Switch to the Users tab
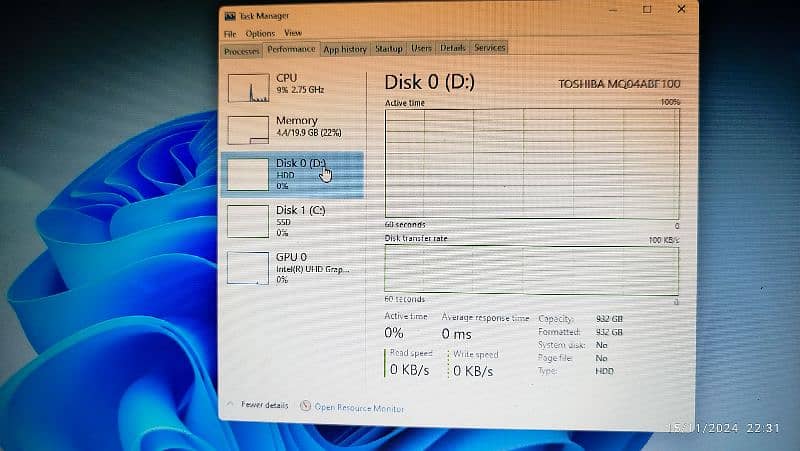Viewport: 800px width, 451px height. [421, 48]
